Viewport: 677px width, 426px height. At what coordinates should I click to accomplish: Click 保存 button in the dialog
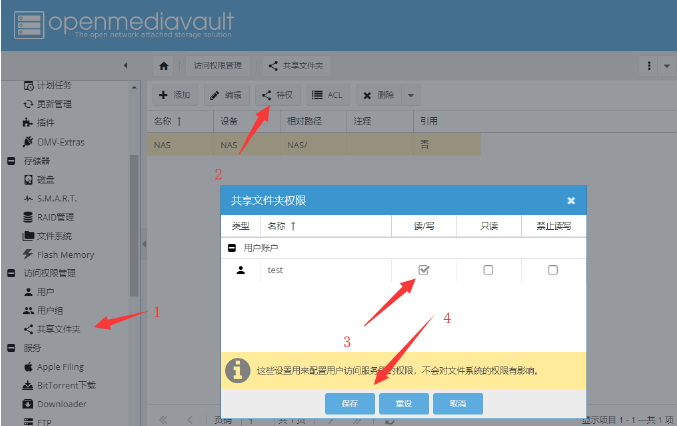coord(349,403)
